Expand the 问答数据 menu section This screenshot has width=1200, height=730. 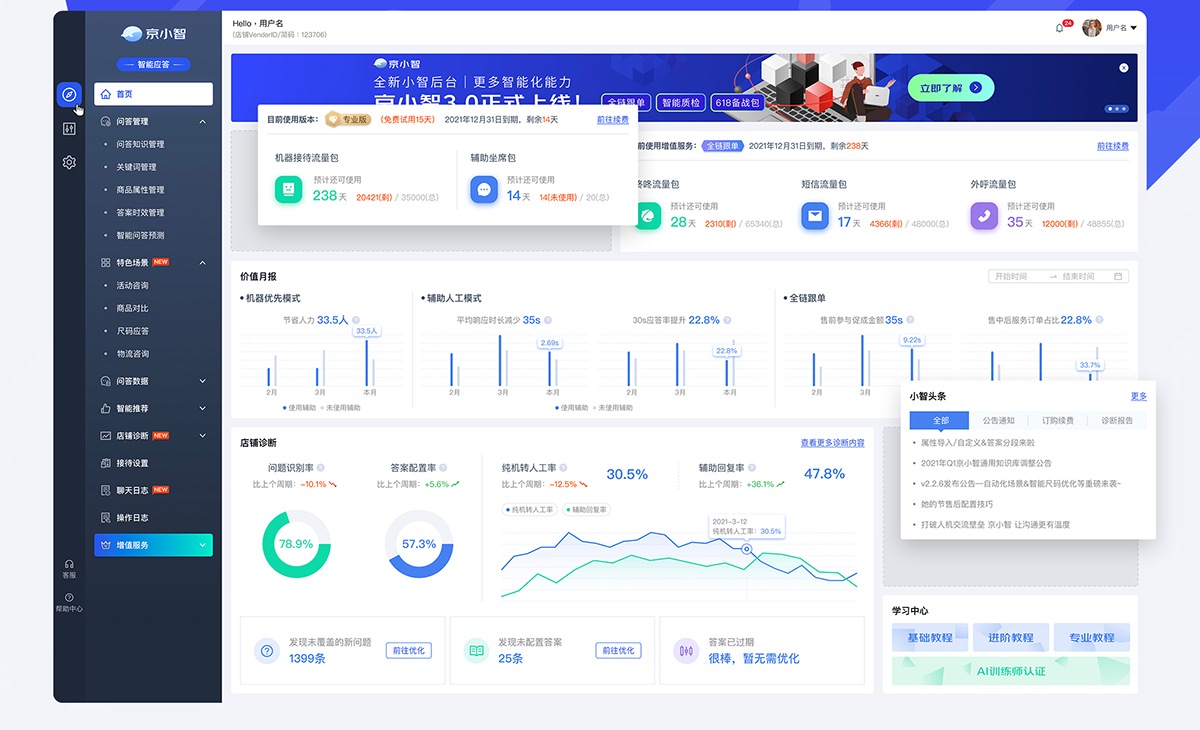pos(203,381)
